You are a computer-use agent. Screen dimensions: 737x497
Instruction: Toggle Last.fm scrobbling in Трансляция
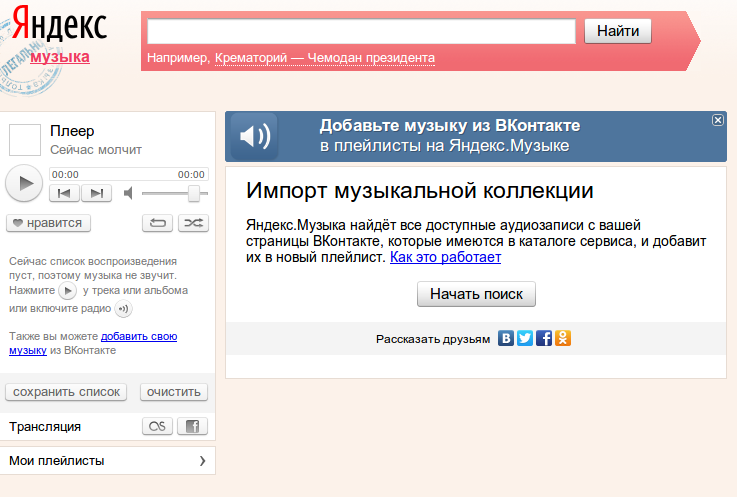click(x=157, y=426)
